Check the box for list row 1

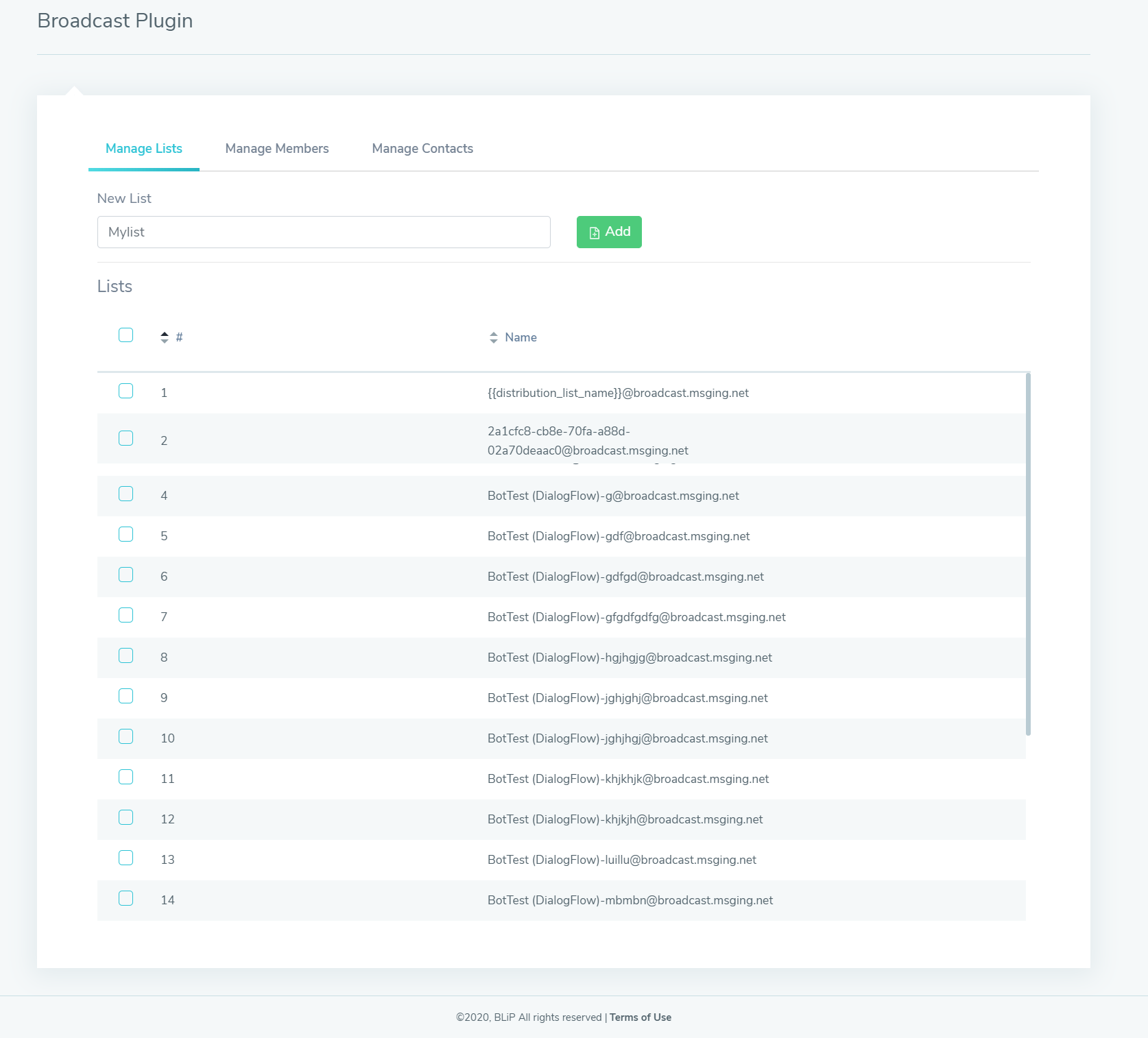click(x=125, y=391)
